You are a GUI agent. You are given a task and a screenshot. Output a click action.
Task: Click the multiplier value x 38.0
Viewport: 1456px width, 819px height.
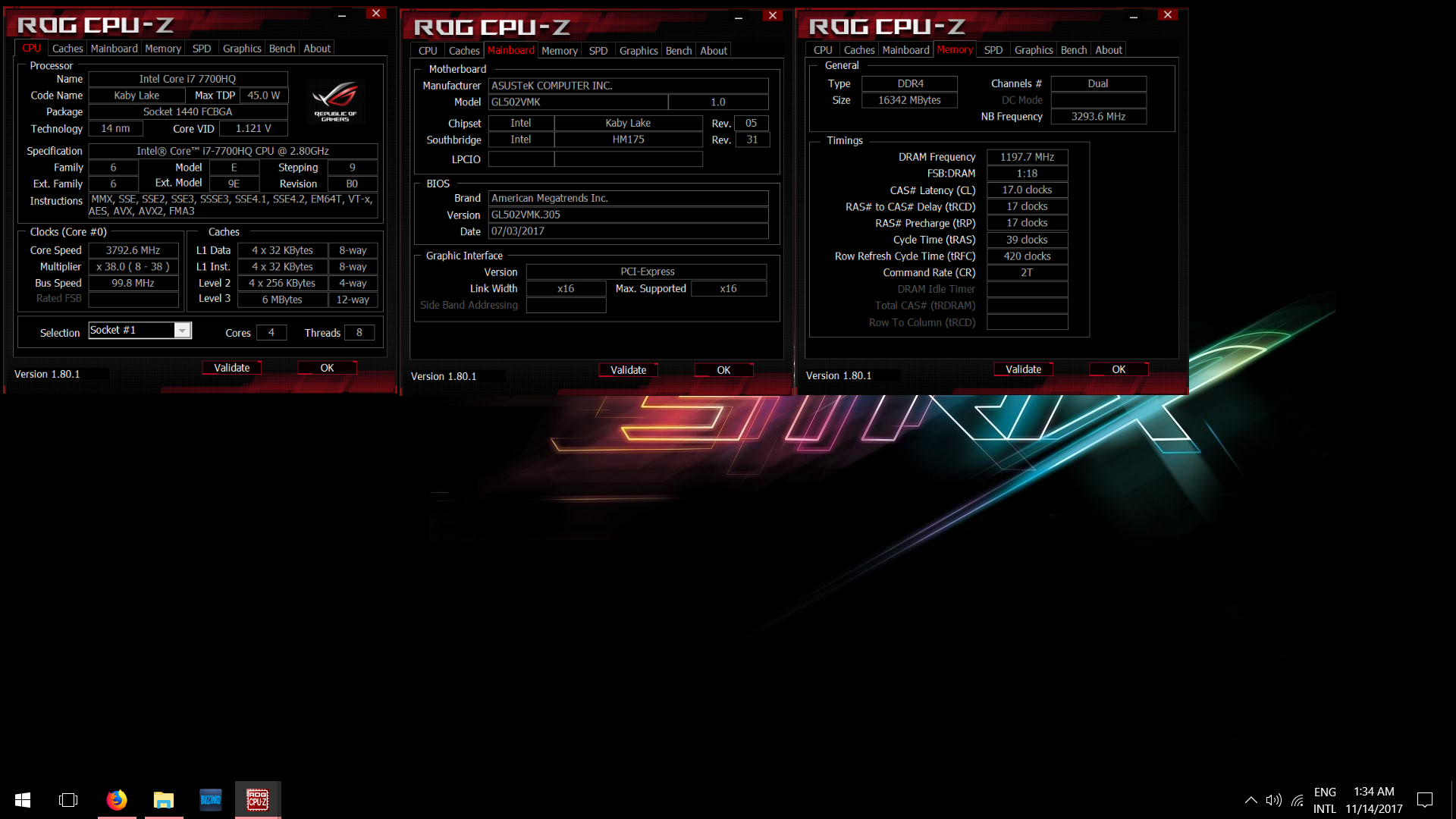click(133, 267)
